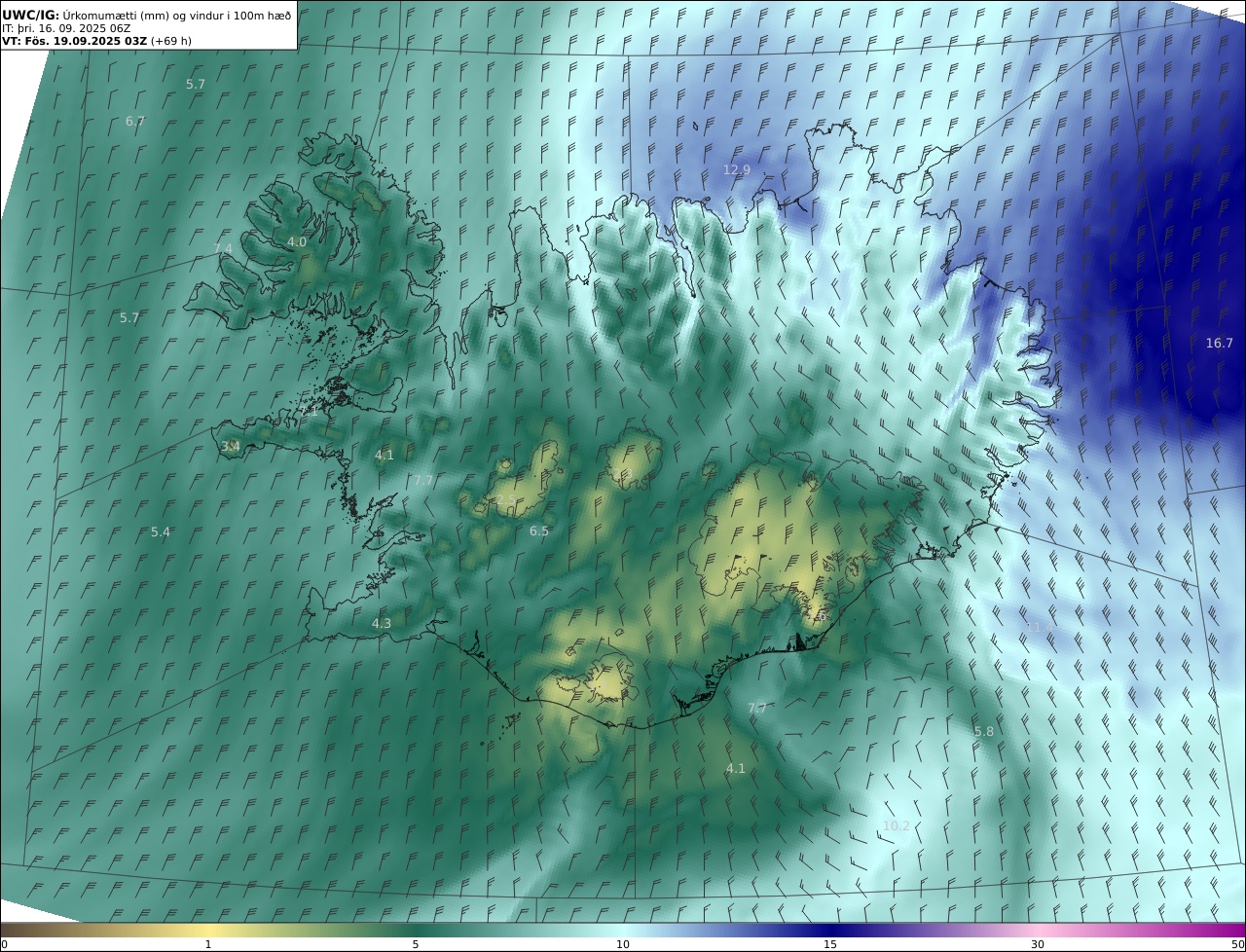1246x952 pixels.
Task: Click the initial time line 'IT: þri. 16. 09. 2025 06Z'
Action: pyautogui.click(x=66, y=28)
